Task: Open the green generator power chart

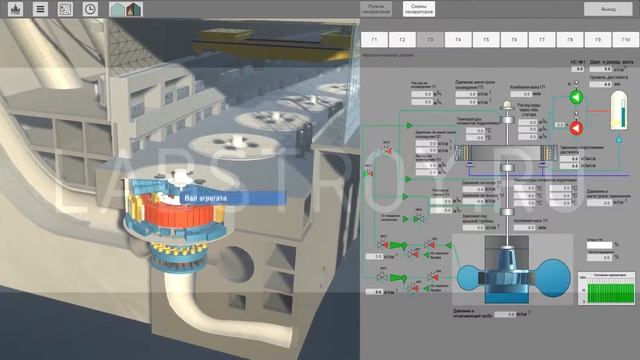Action: pos(607,288)
